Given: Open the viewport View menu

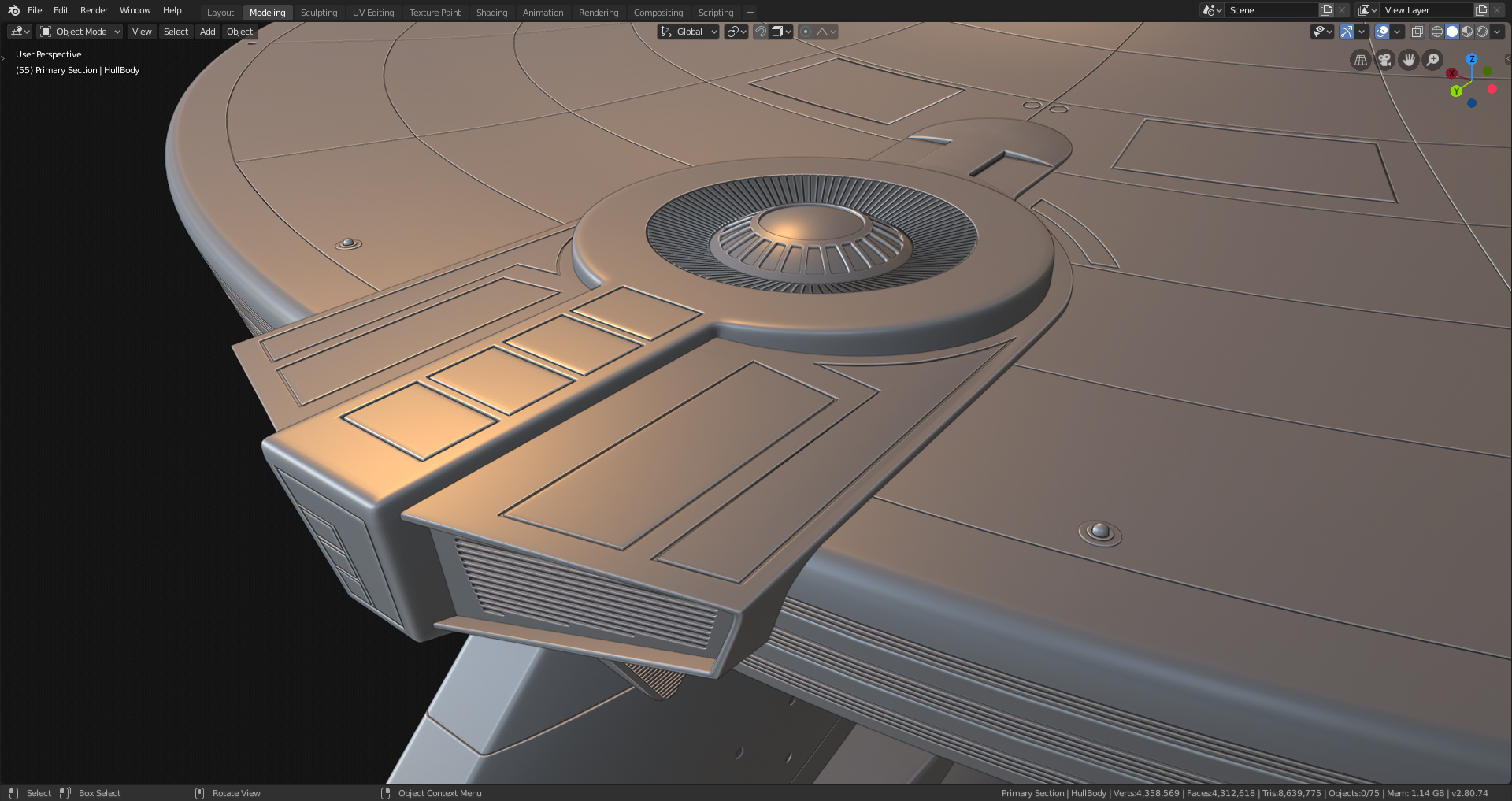Looking at the screenshot, I should (142, 32).
